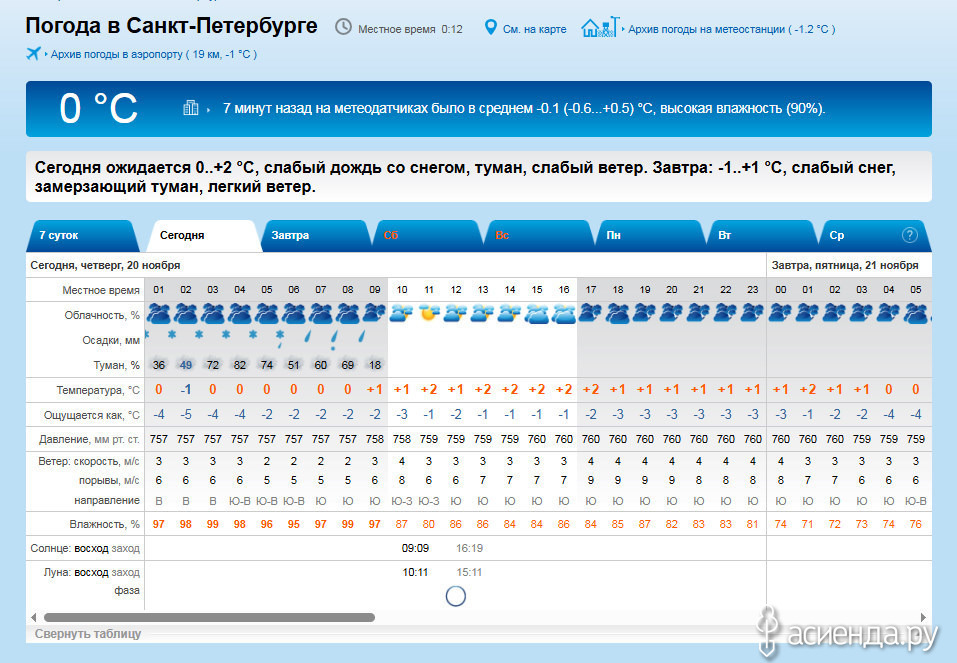
Task: Toggle Sun row to восход
Action: coord(92,548)
